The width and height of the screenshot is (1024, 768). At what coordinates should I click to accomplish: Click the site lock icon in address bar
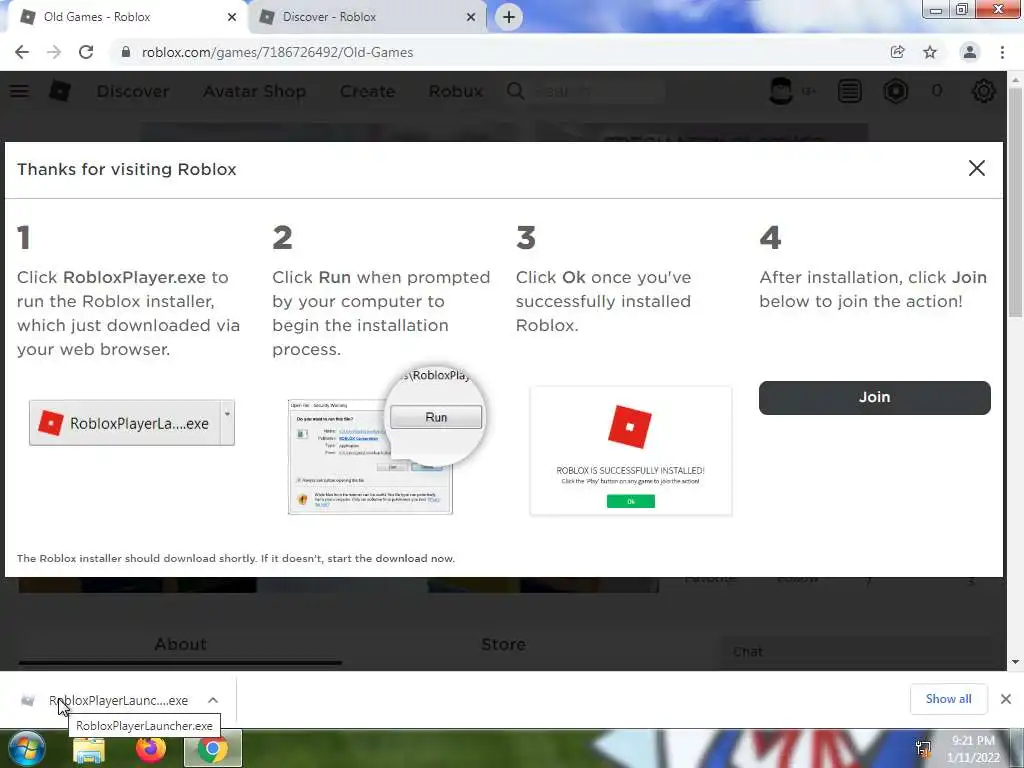pos(125,52)
